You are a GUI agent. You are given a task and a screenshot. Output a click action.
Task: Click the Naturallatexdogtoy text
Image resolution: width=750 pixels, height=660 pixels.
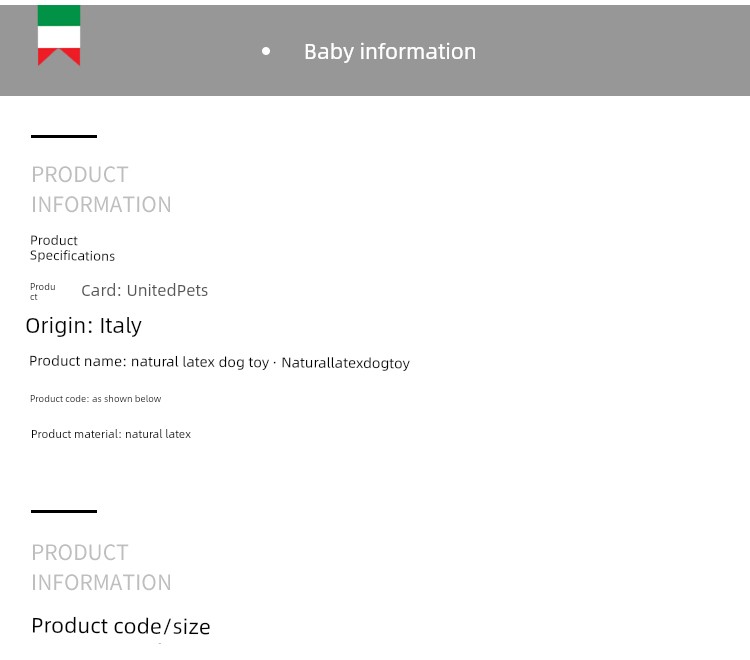345,363
